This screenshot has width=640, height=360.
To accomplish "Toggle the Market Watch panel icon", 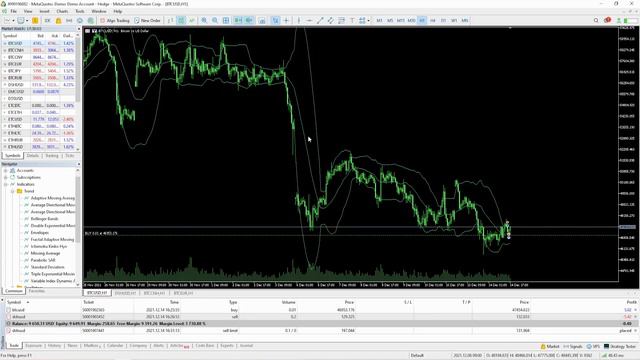I will point(36,20).
